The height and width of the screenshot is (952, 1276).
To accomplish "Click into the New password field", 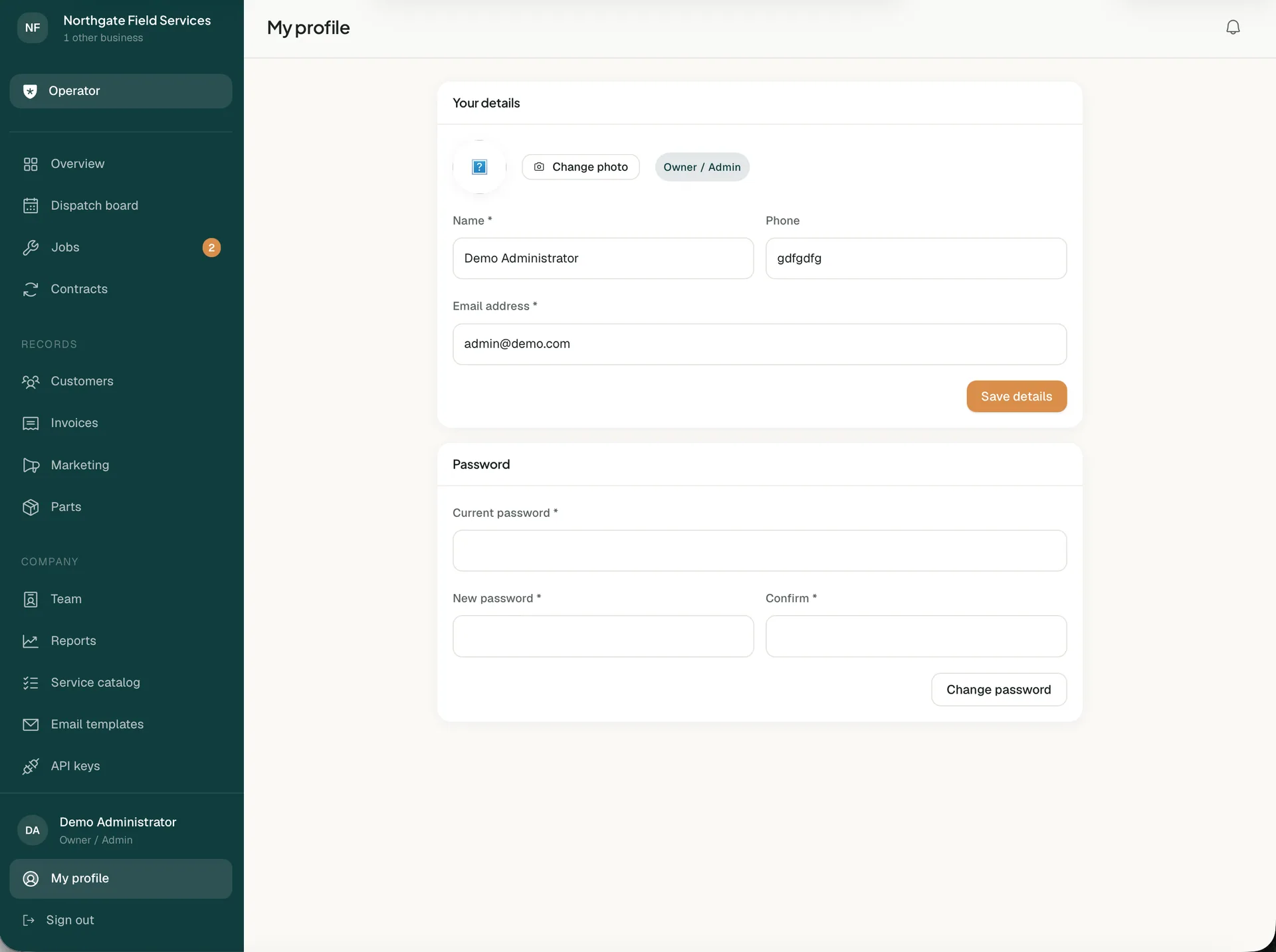I will [603, 636].
